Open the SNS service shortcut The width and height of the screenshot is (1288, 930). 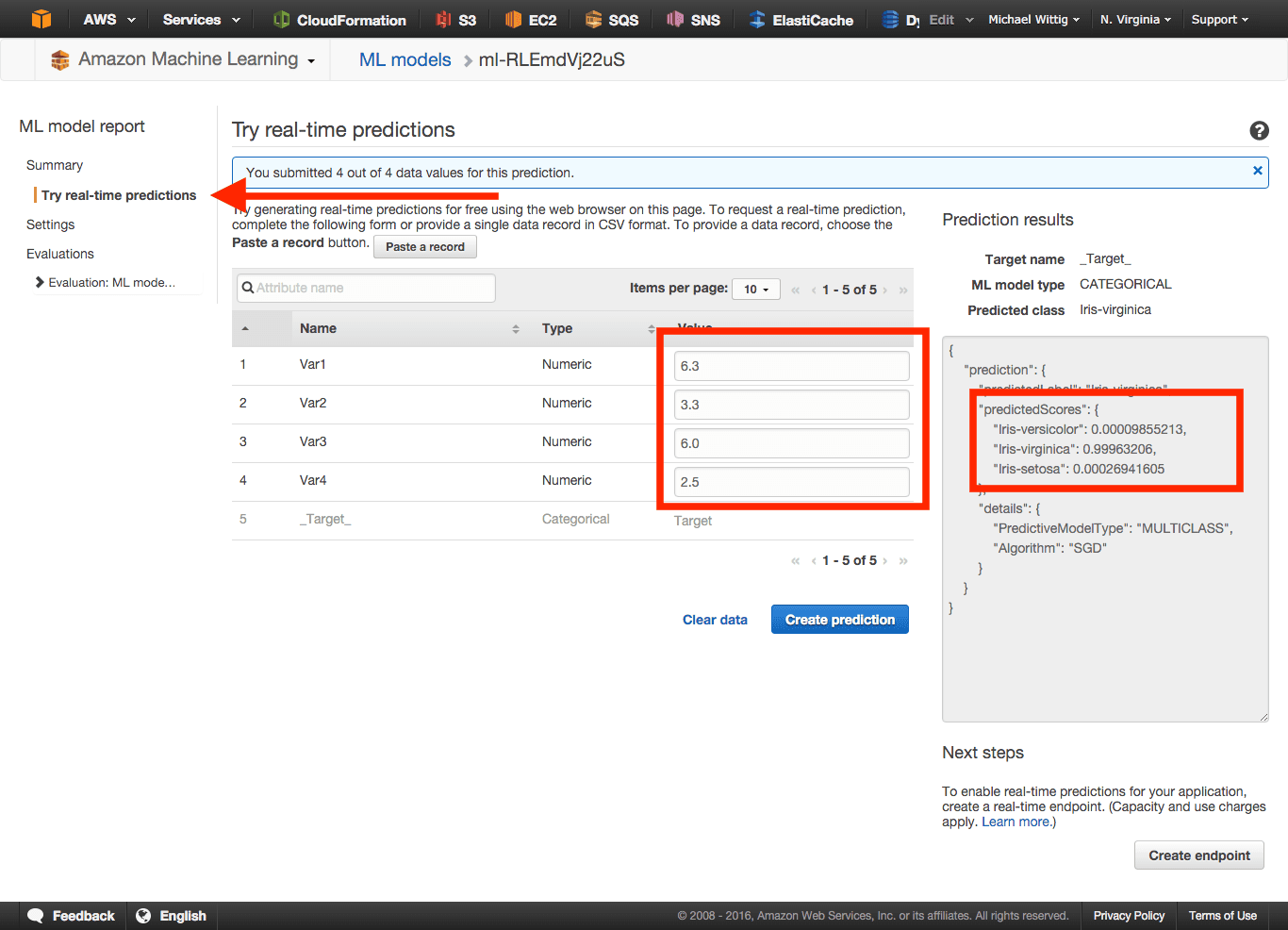pyautogui.click(x=693, y=20)
